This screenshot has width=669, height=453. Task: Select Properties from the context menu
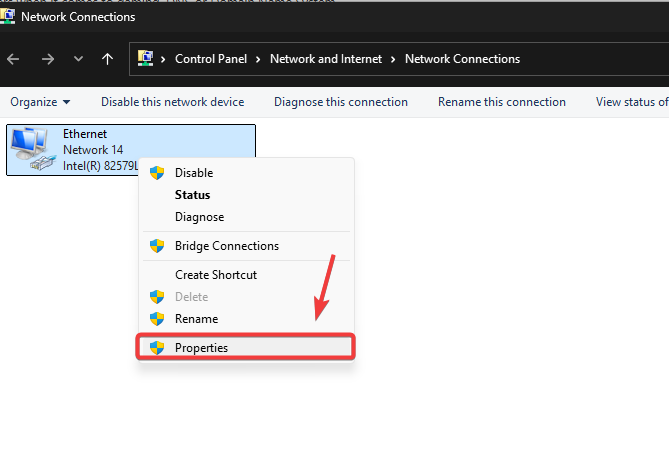point(201,348)
